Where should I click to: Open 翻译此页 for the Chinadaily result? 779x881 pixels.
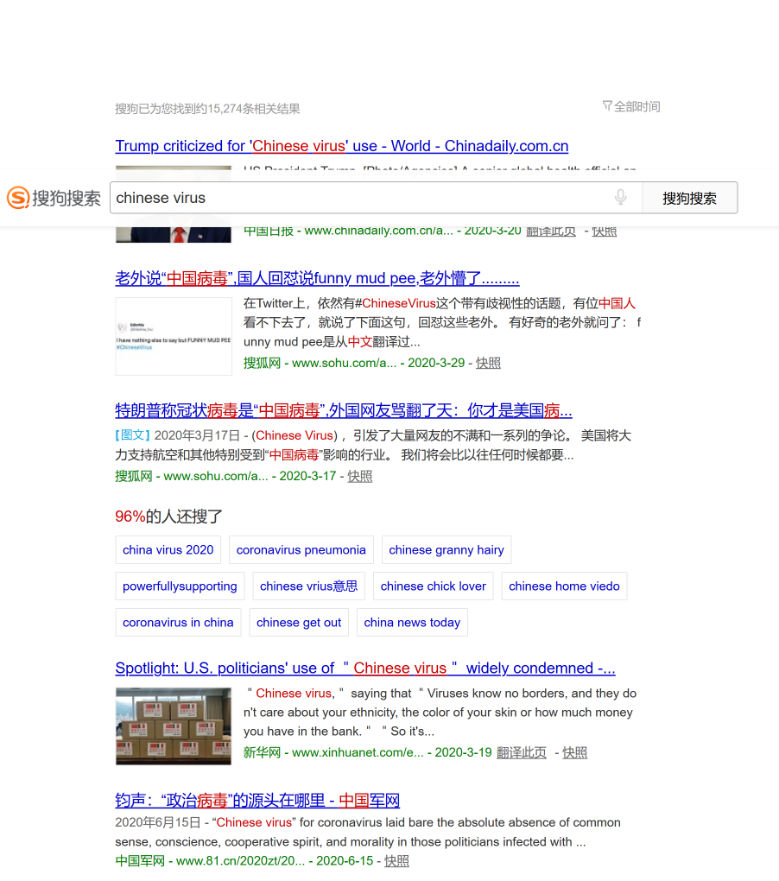(551, 231)
